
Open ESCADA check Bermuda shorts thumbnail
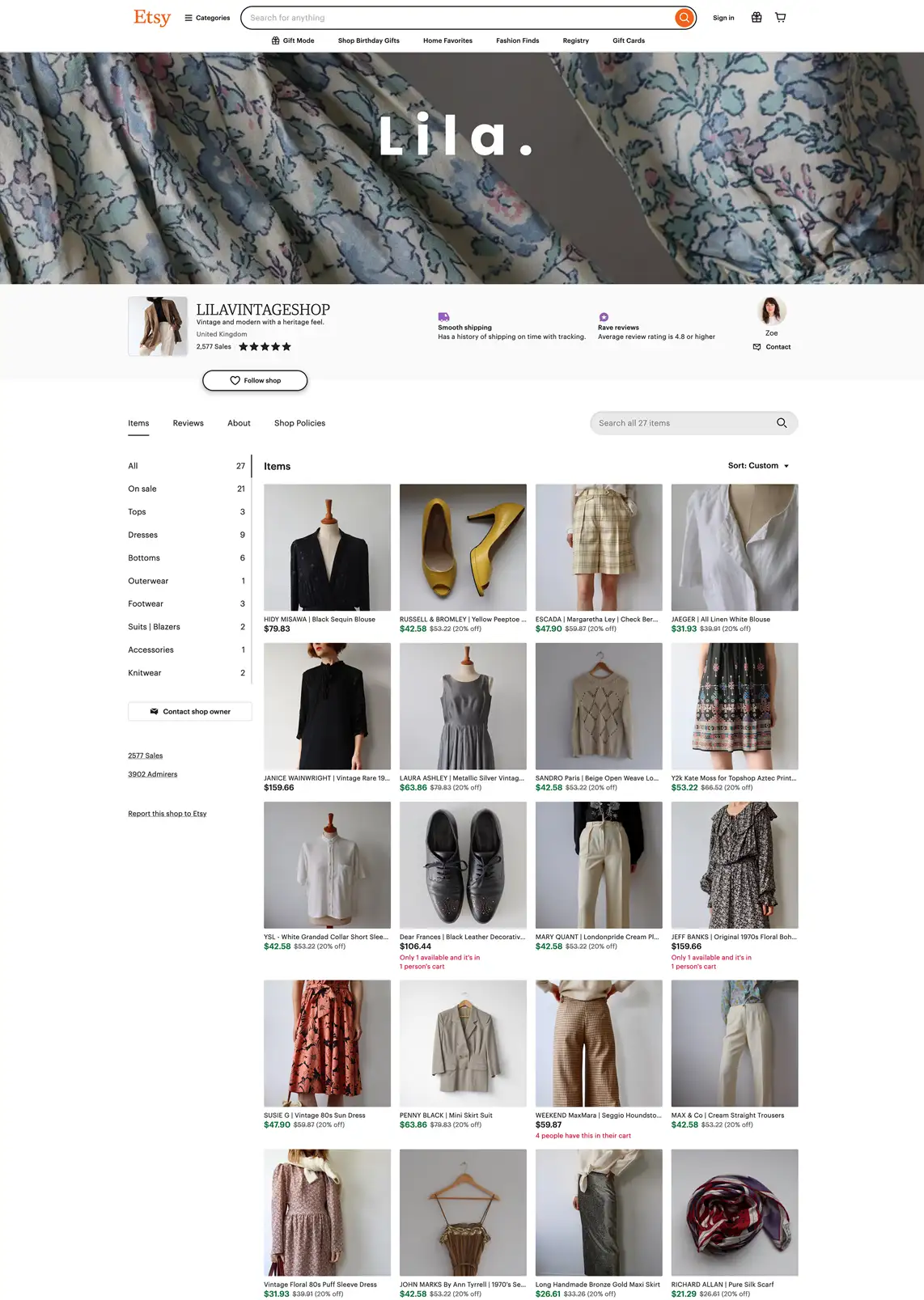599,548
